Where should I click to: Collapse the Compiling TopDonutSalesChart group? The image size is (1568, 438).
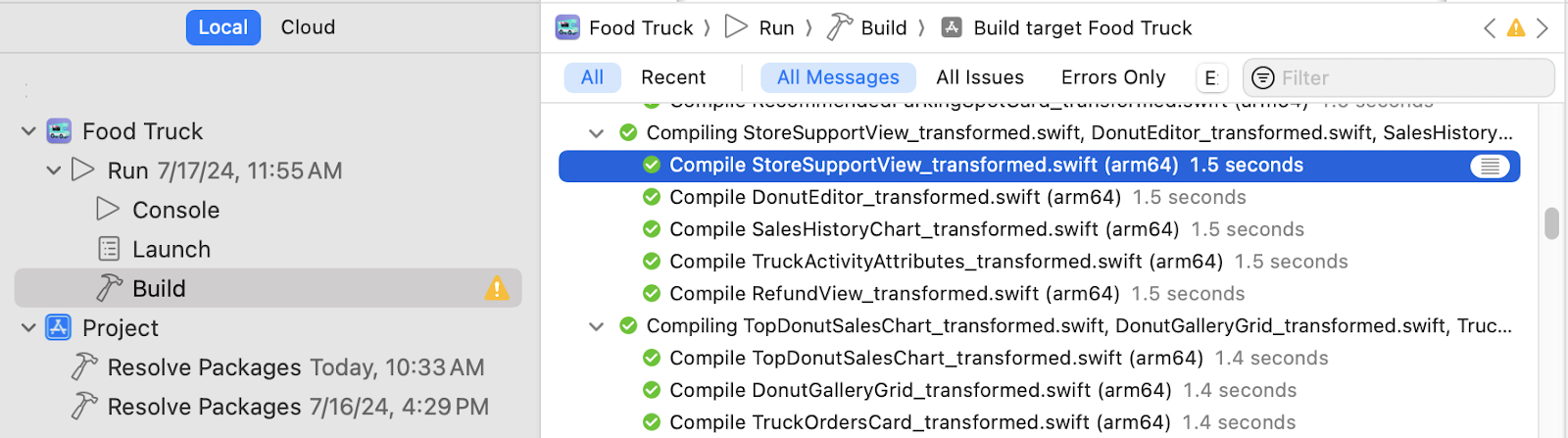click(x=596, y=326)
